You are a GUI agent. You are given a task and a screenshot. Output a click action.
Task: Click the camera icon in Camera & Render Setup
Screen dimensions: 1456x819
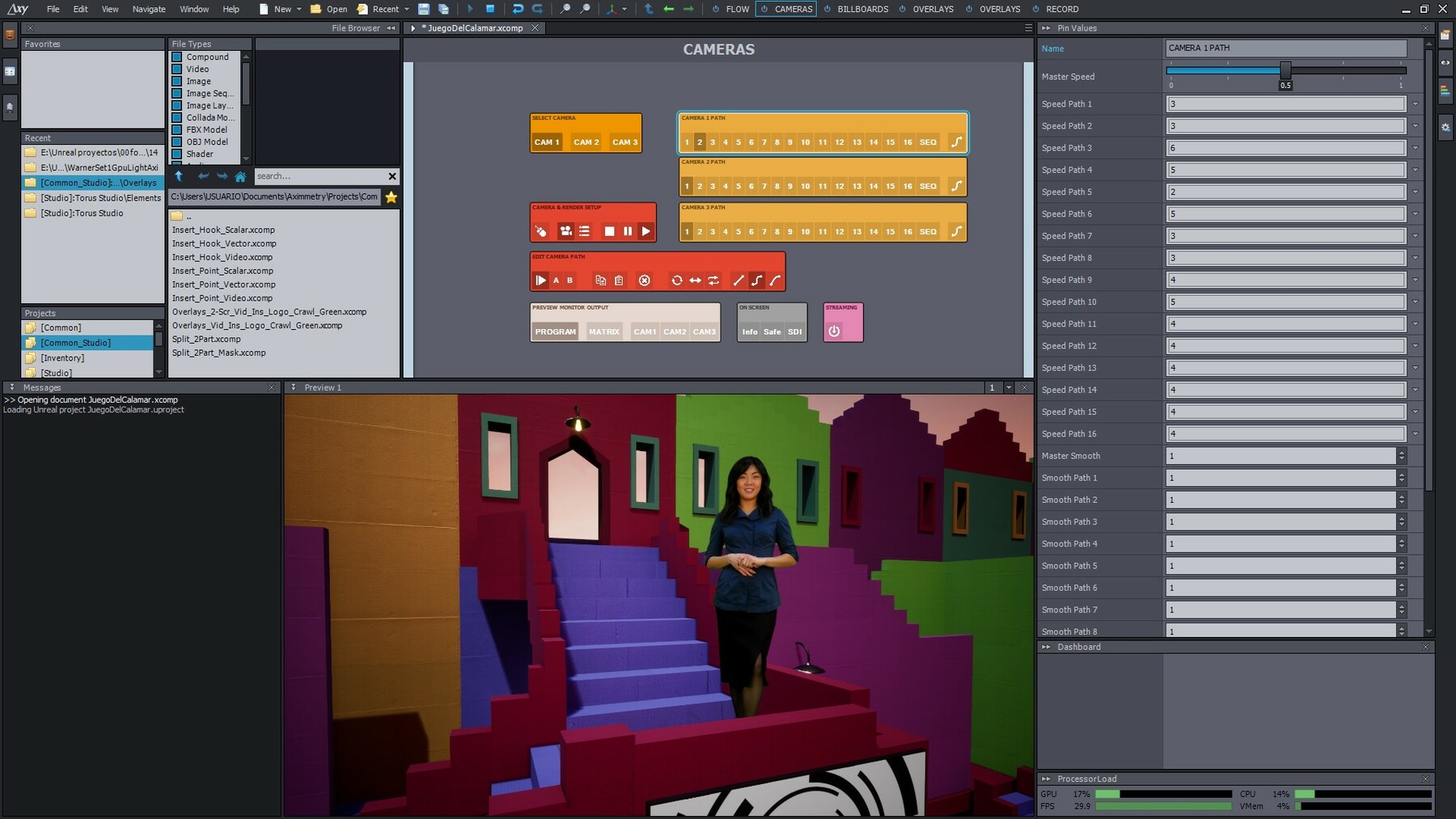pos(565,231)
